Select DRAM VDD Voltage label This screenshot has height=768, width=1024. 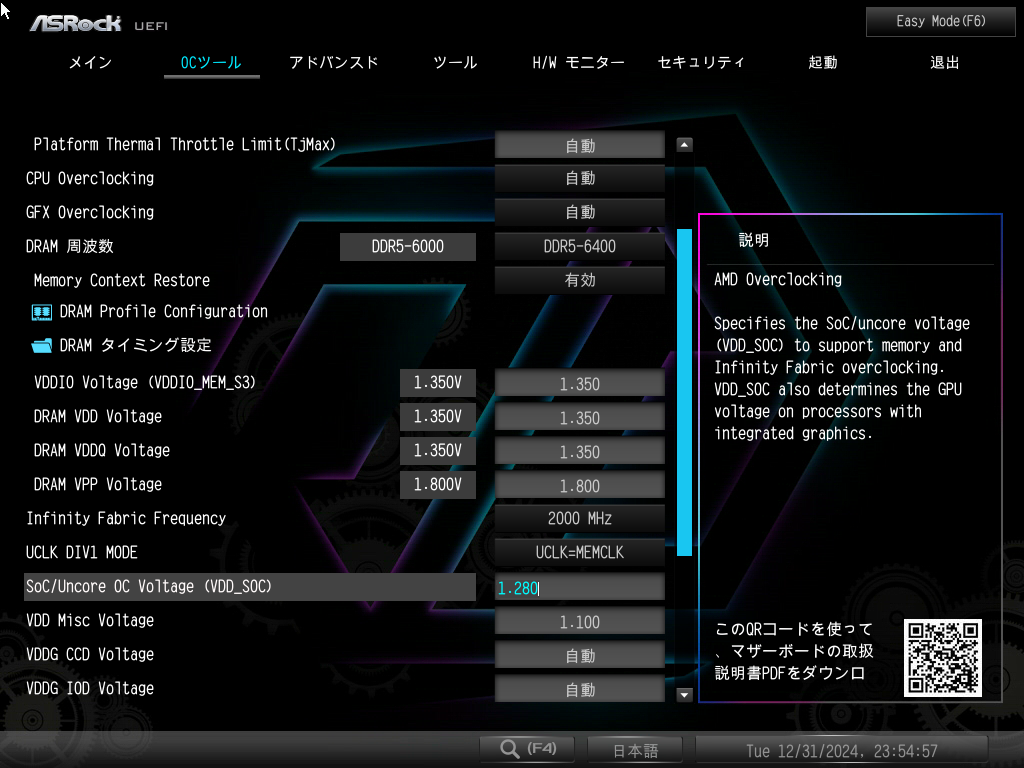[98, 416]
